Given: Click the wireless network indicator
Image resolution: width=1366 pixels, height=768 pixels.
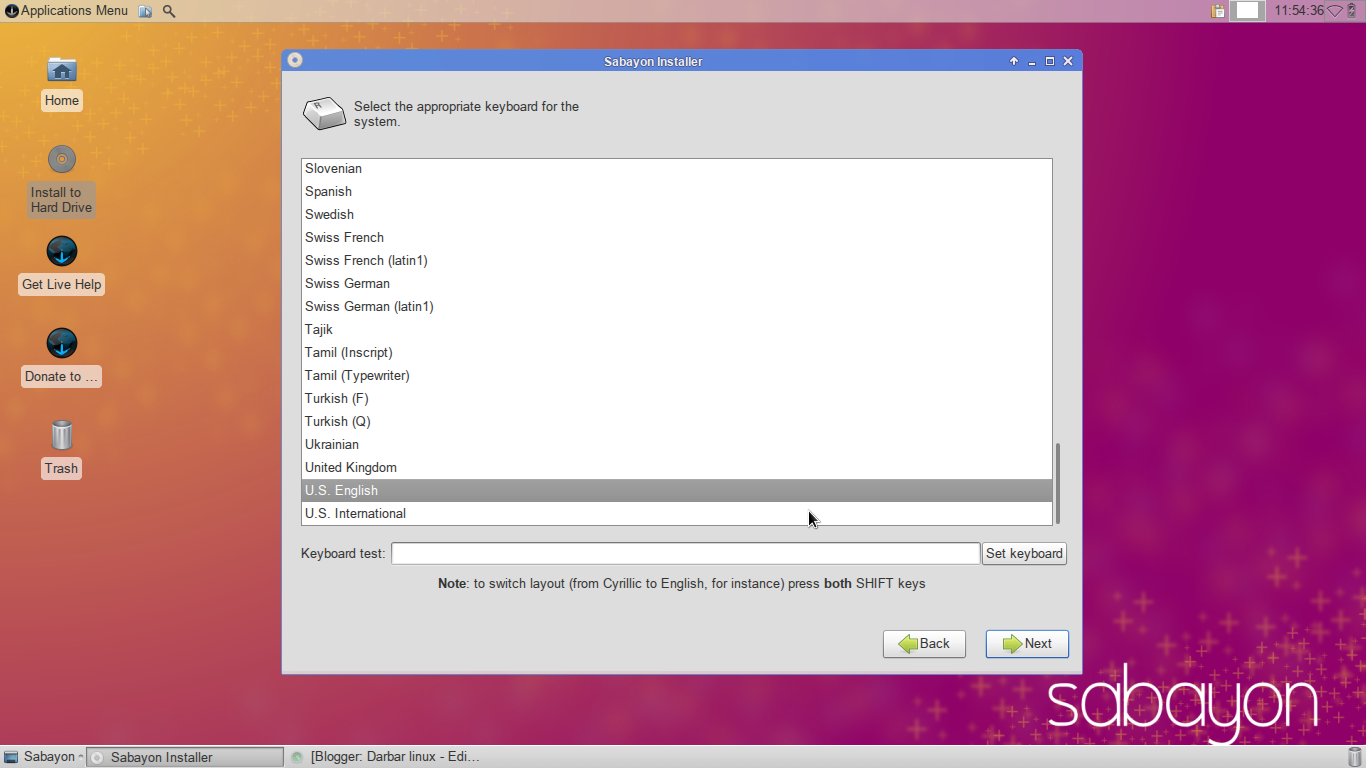Looking at the screenshot, I should tap(1334, 11).
